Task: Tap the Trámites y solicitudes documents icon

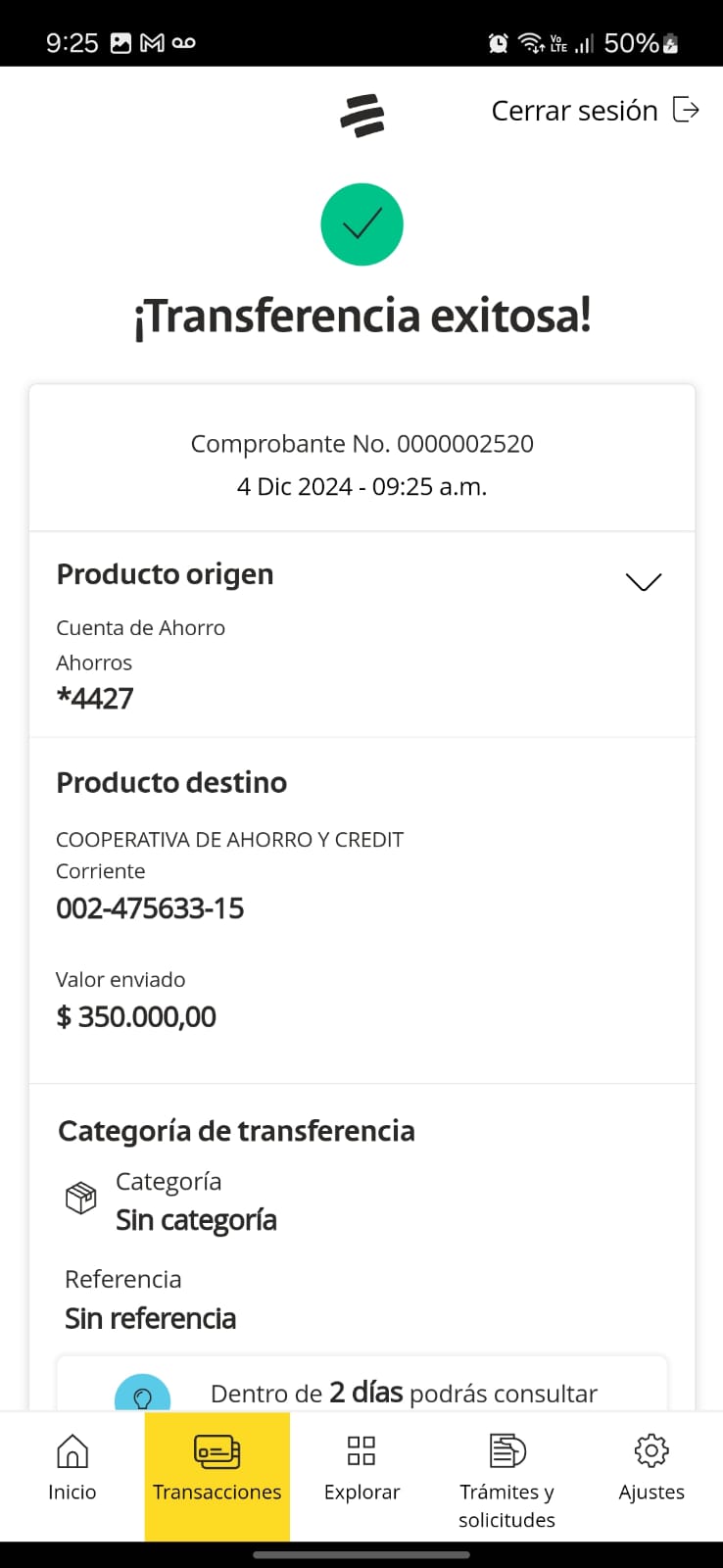Action: tap(506, 1450)
